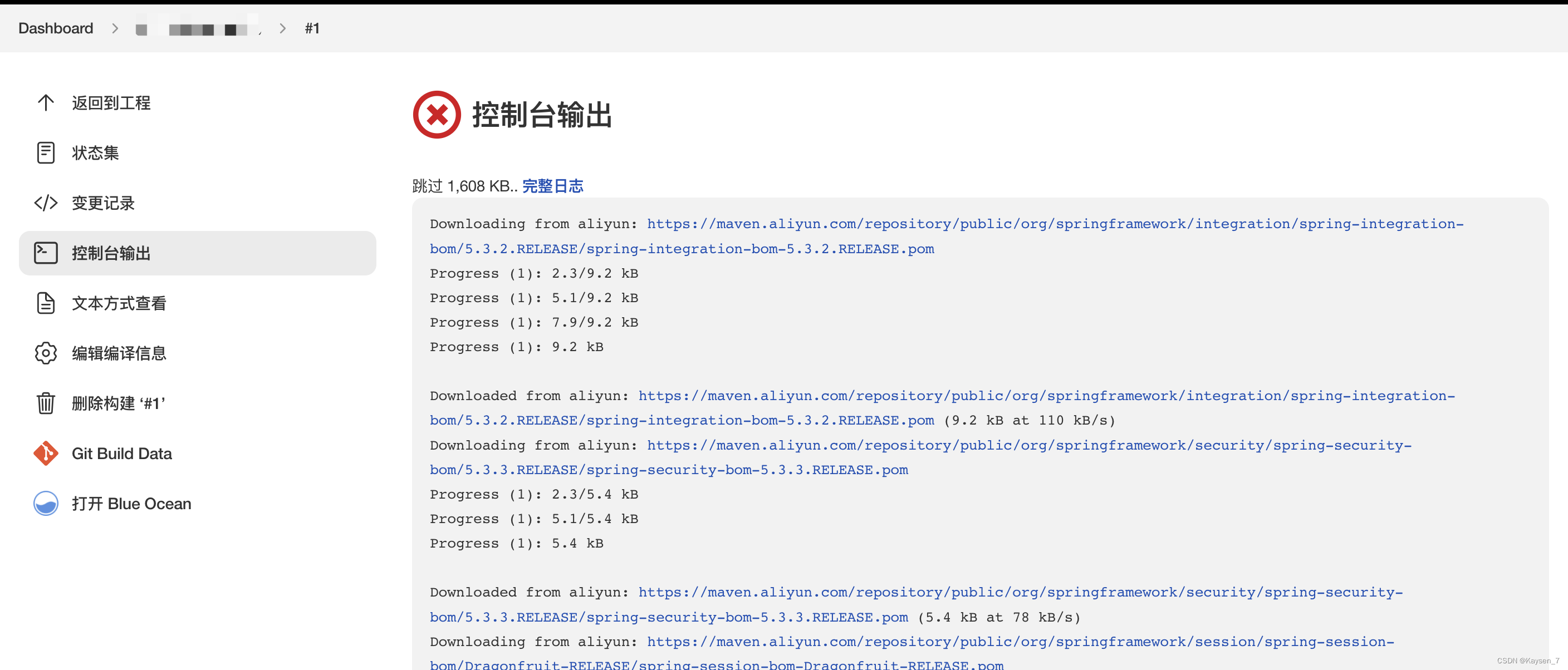Click the Git Build Data icon

point(46,454)
